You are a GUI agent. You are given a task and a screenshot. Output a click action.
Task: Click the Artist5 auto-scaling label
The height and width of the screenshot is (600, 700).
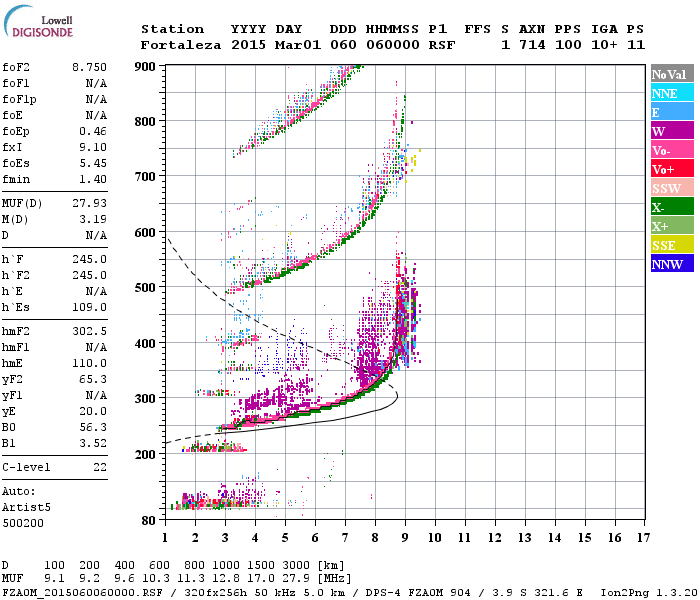tap(26, 508)
